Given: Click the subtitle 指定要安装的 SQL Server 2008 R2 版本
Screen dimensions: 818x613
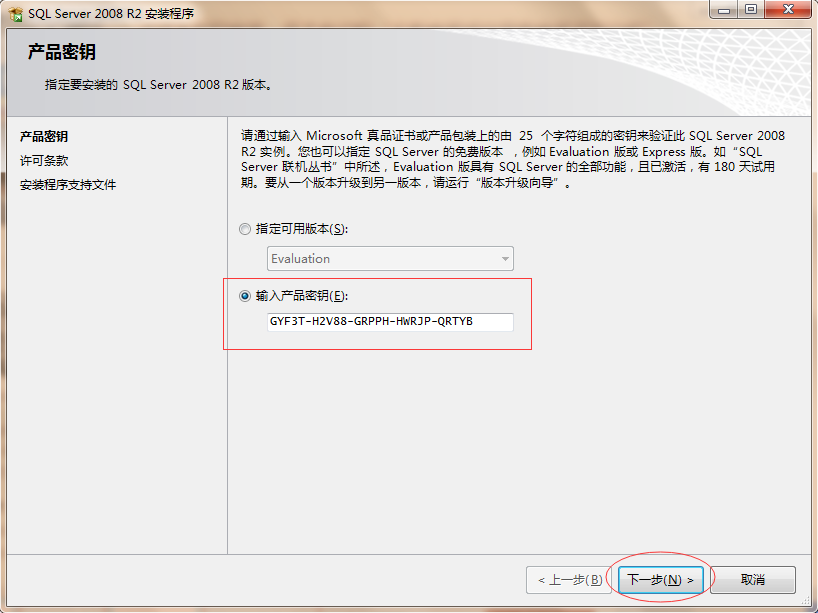Looking at the screenshot, I should (x=159, y=85).
